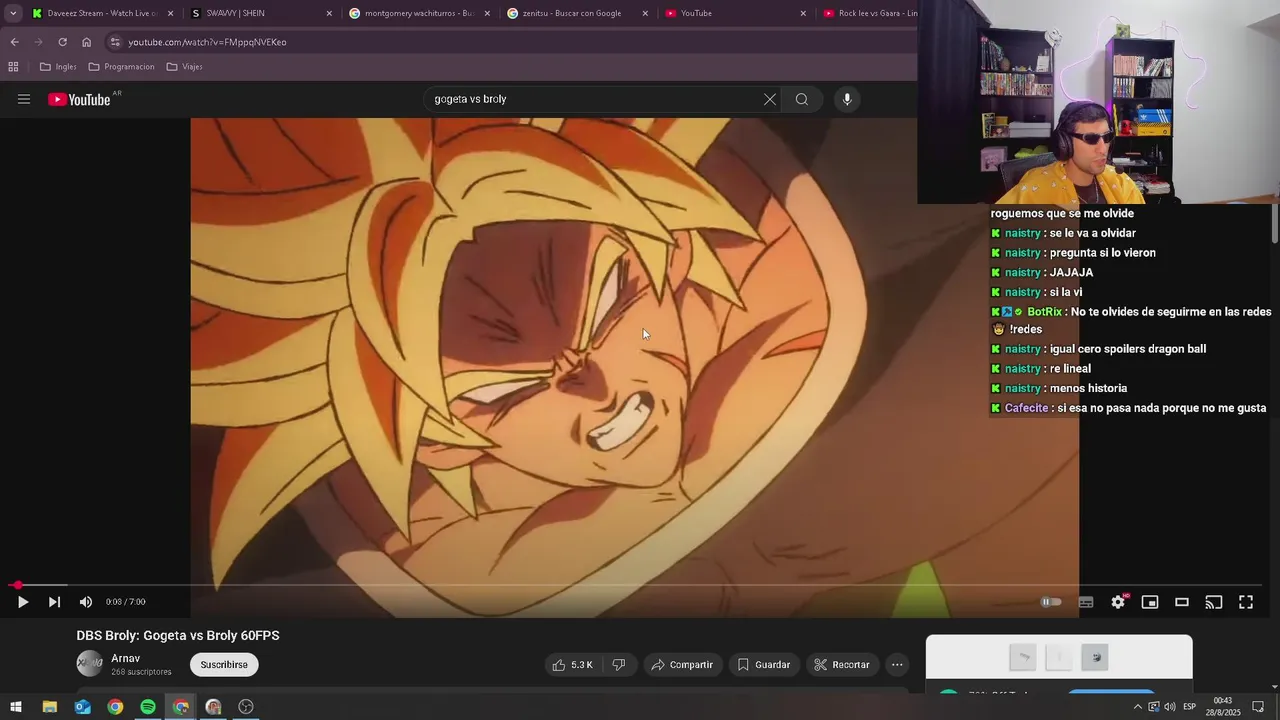Go to the YouTube home logo

coord(80,99)
